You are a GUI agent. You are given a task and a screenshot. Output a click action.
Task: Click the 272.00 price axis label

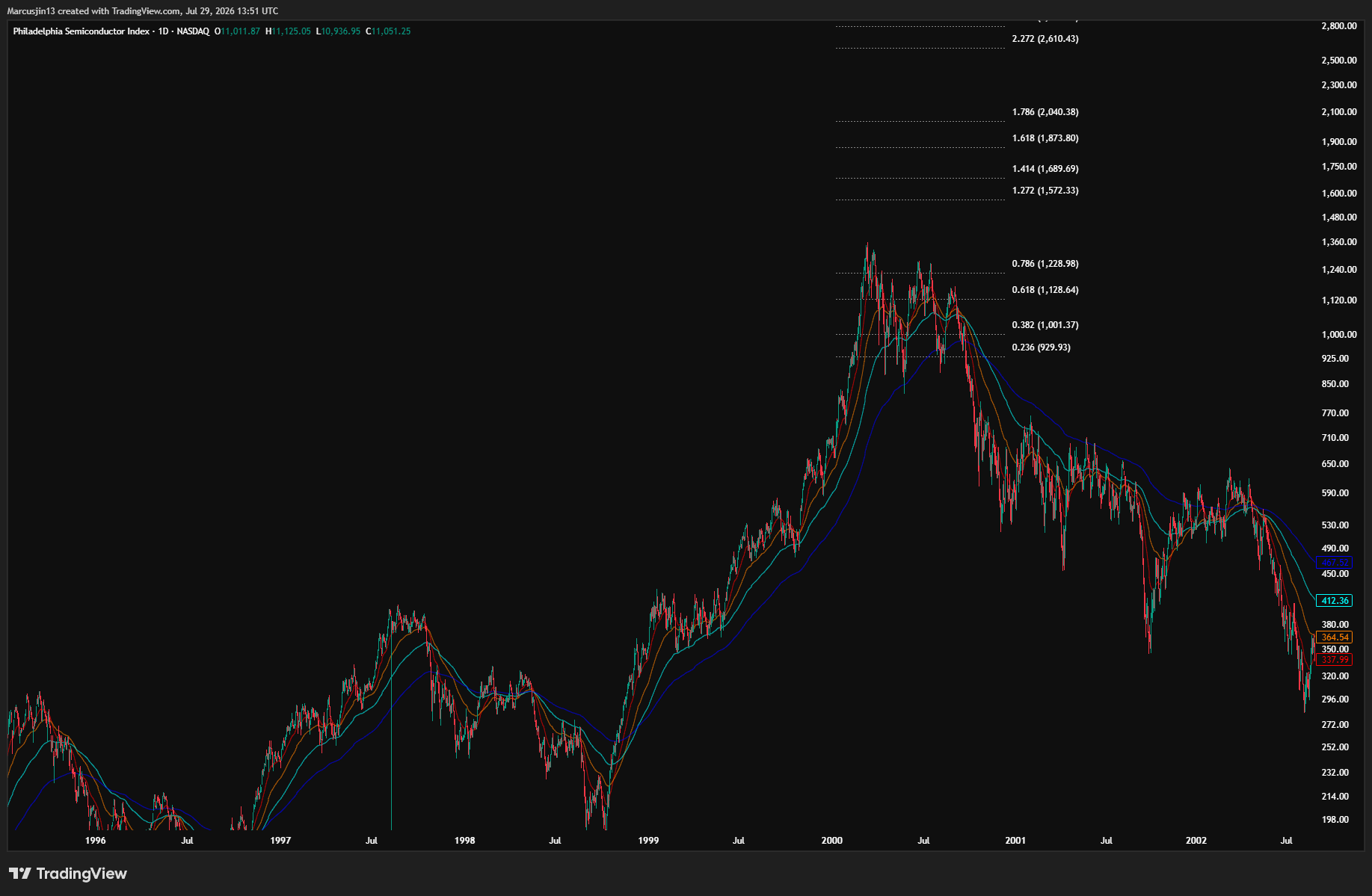[1335, 725]
